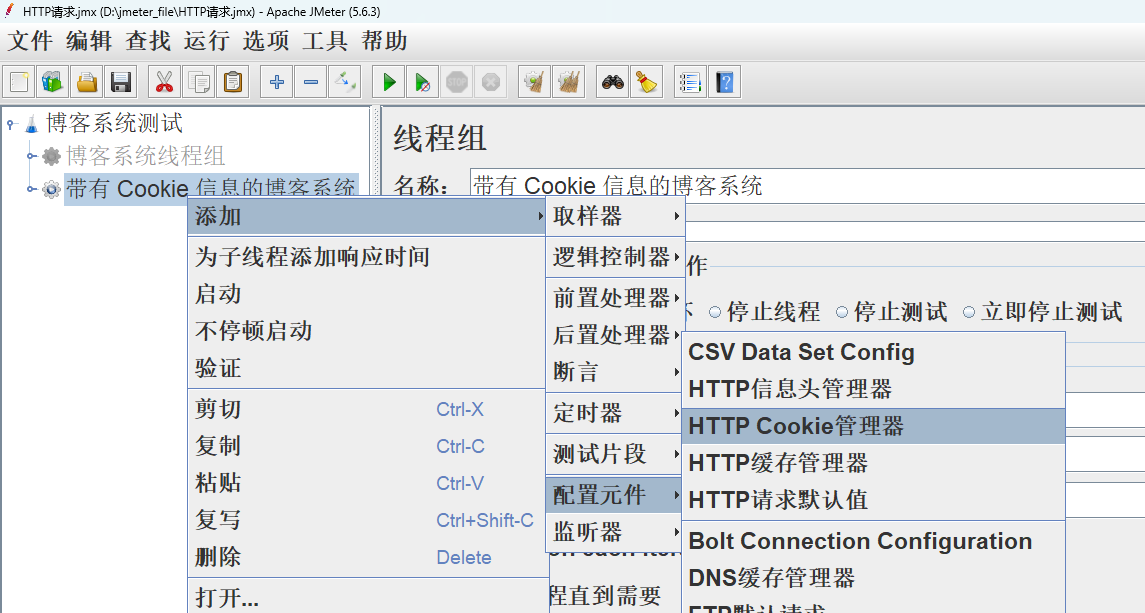Choose 添加 in the context menu
1145x613 pixels.
coord(367,216)
